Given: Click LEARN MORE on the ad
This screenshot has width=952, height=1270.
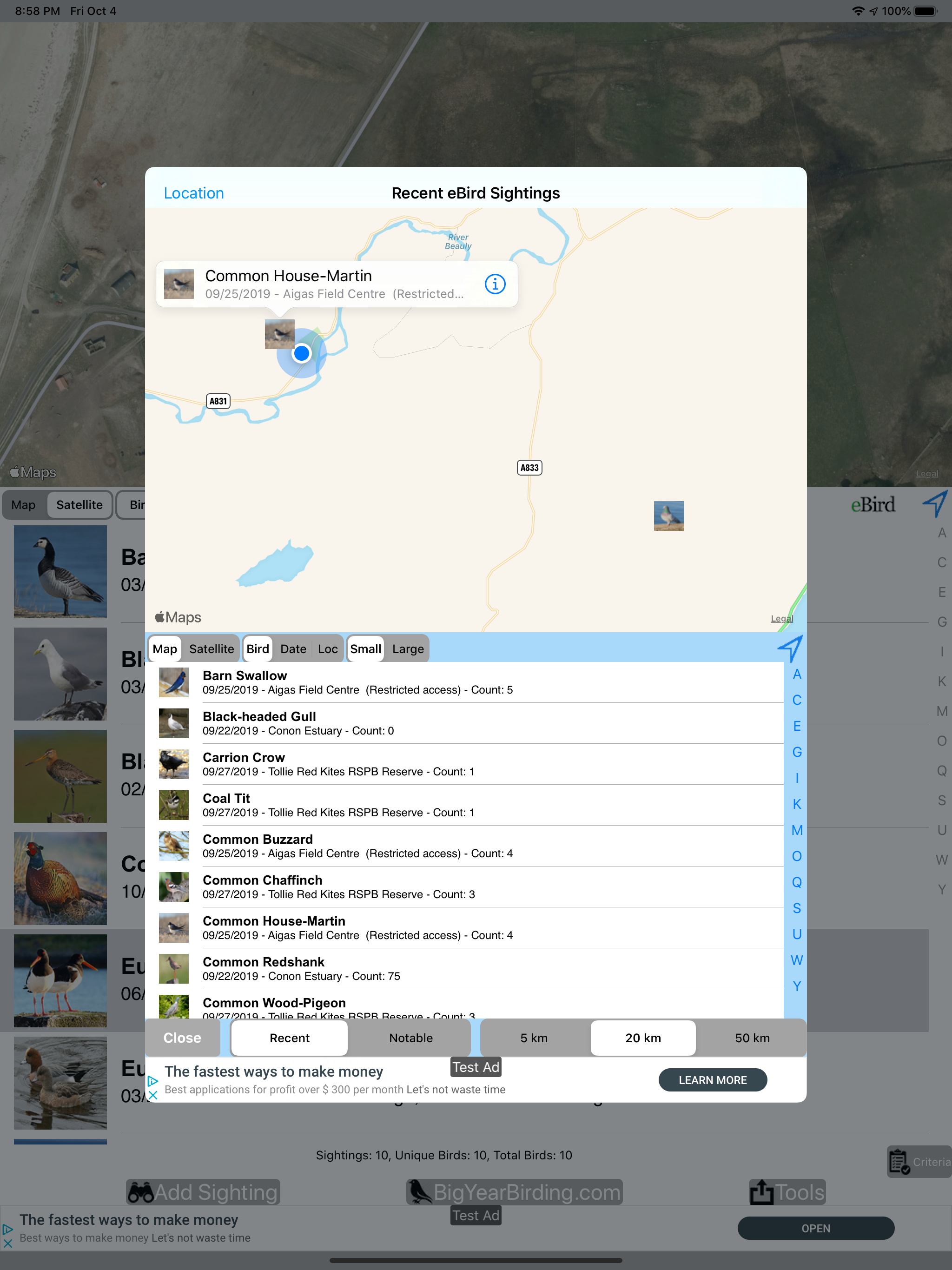Looking at the screenshot, I should tap(713, 1080).
